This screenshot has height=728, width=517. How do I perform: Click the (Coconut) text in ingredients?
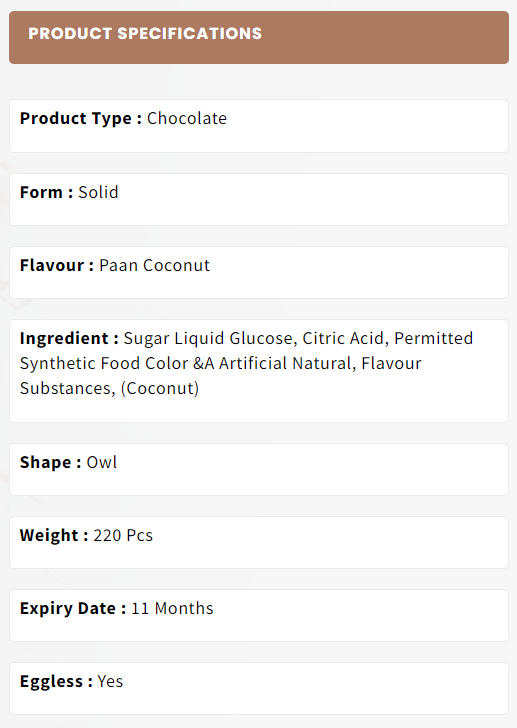click(160, 389)
